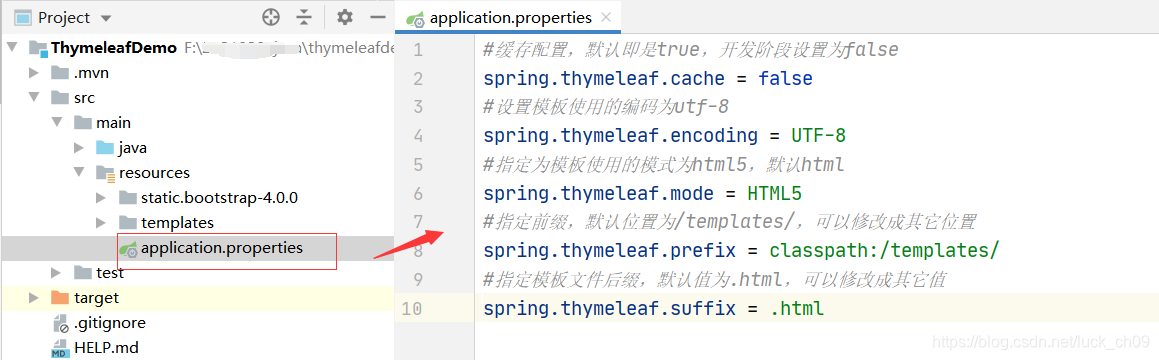Close the application.properties tab
This screenshot has width=1159, height=360.
point(606,18)
